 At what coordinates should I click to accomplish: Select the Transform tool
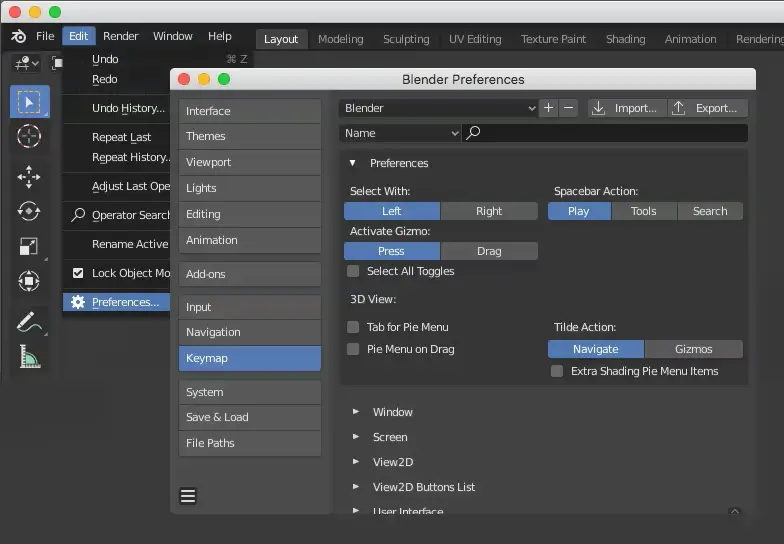coord(29,281)
